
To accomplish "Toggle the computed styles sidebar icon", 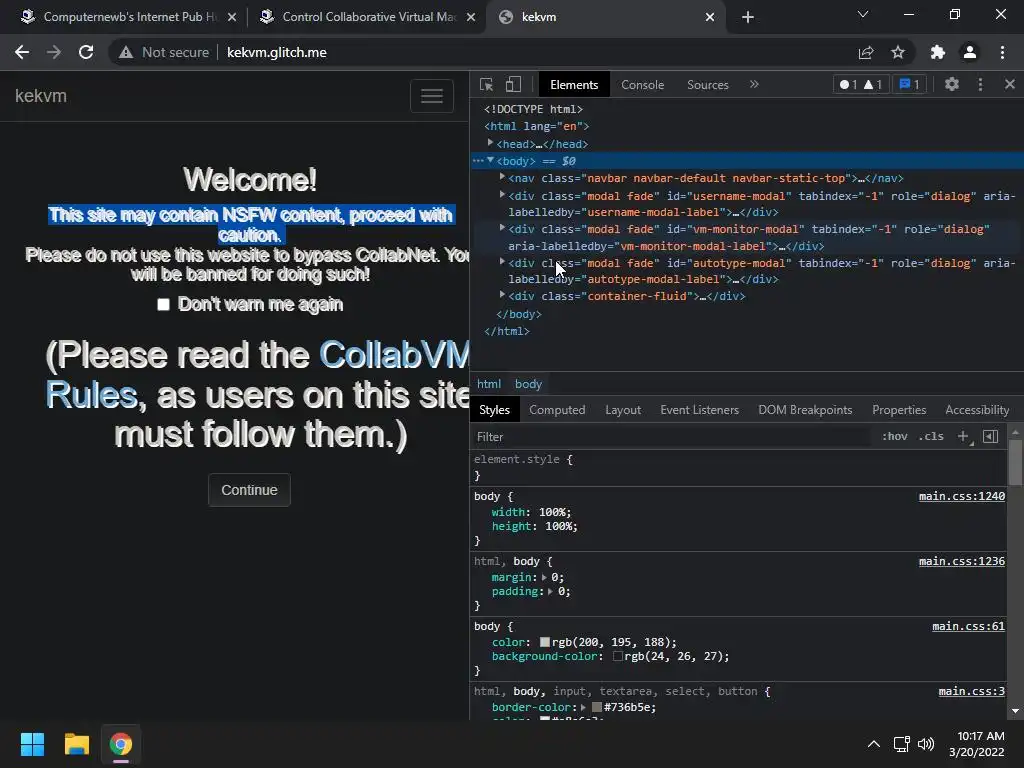I will 991,436.
